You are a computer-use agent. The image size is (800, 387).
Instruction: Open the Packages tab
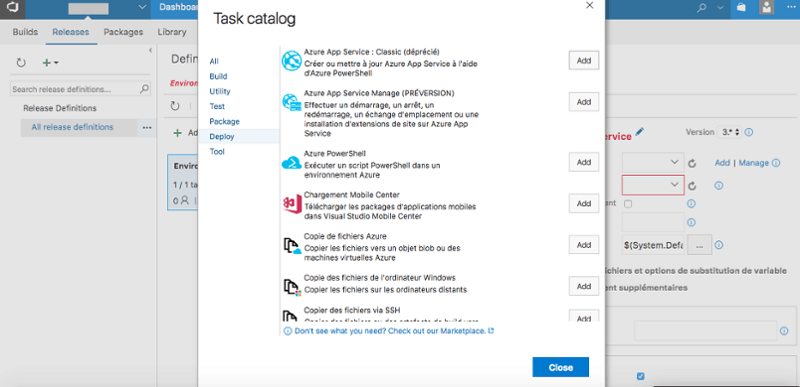[123, 32]
